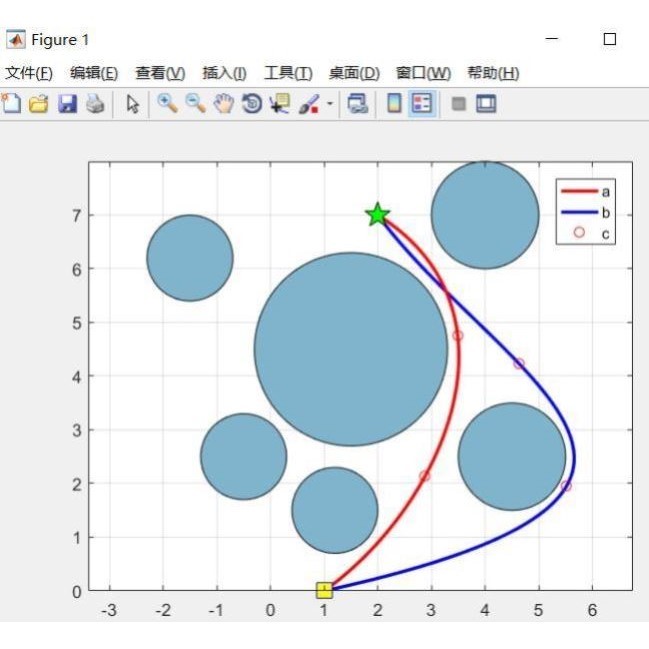Open the 工具(T) menu
Screen dimensions: 649x649
point(288,73)
